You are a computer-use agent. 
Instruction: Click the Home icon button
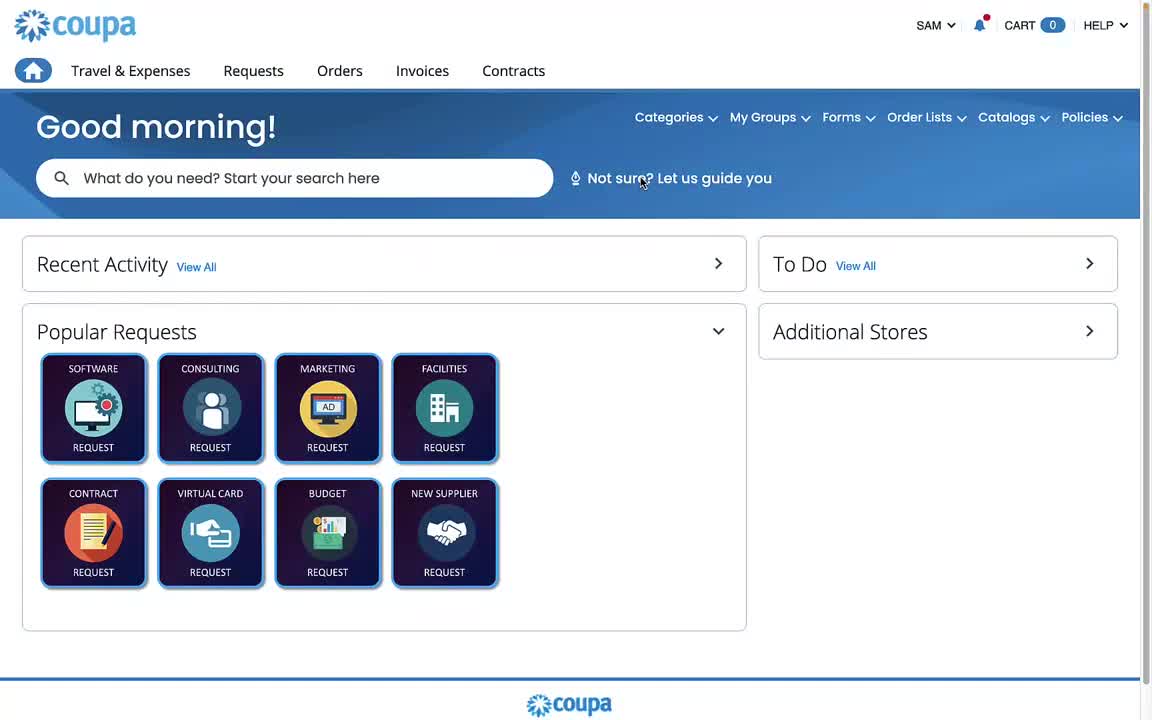coord(33,71)
